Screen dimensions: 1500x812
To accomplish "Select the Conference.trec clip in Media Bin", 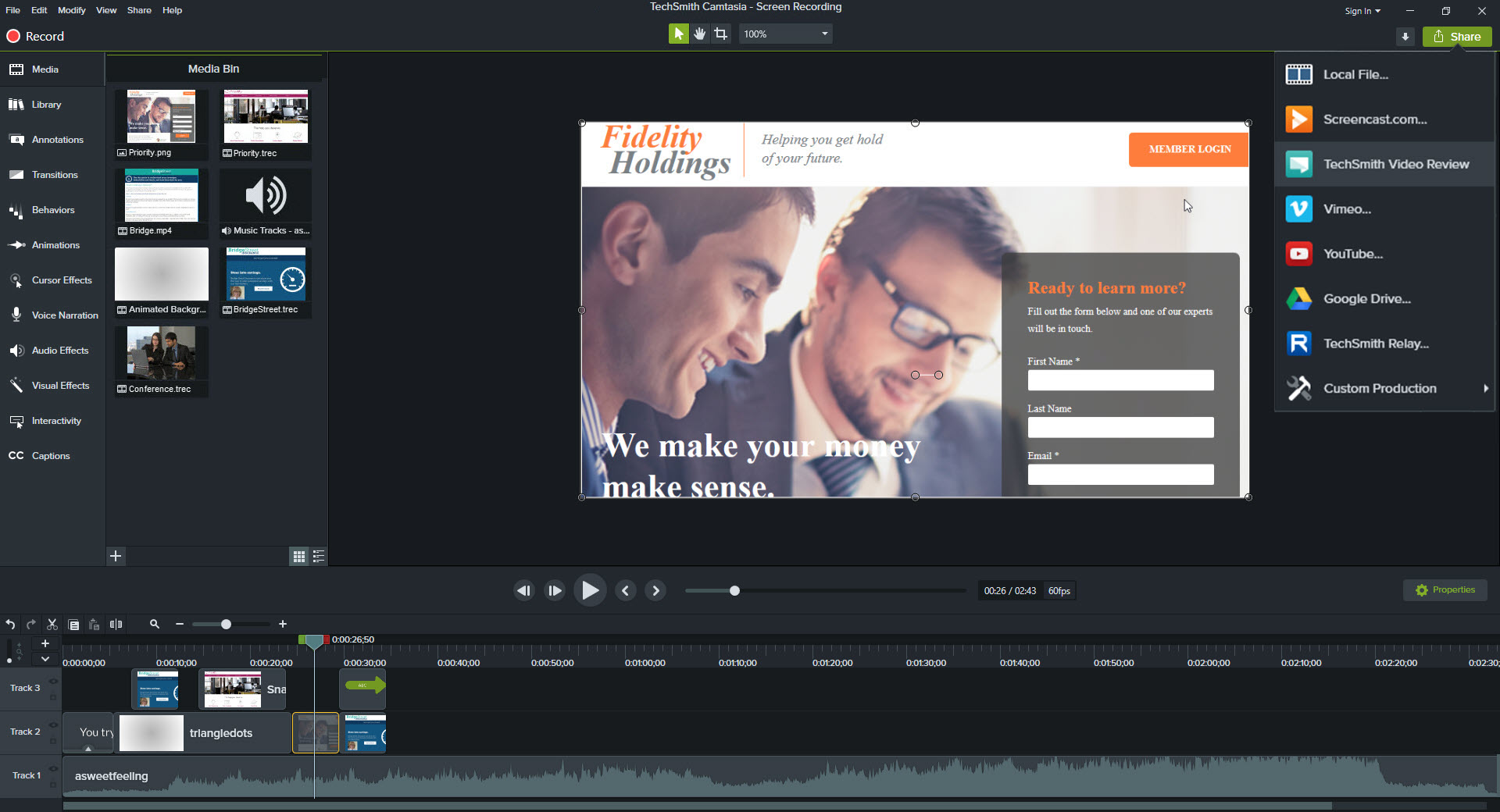I will [x=161, y=353].
